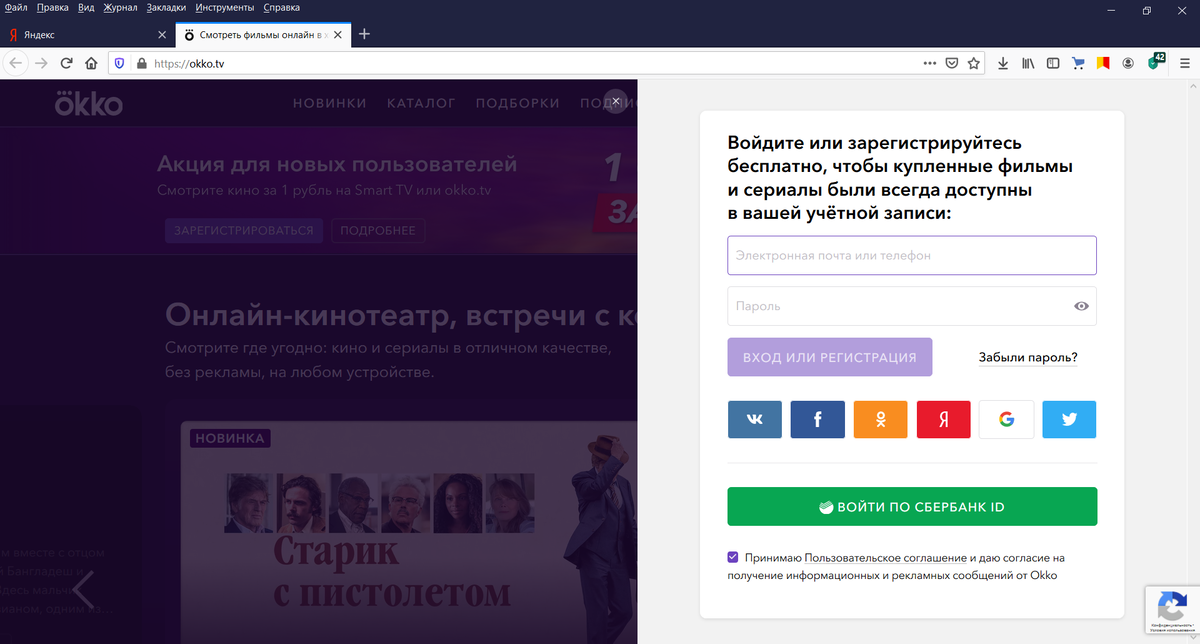The width and height of the screenshot is (1200, 644).
Task: Open page actions three-dots menu
Action: [930, 62]
